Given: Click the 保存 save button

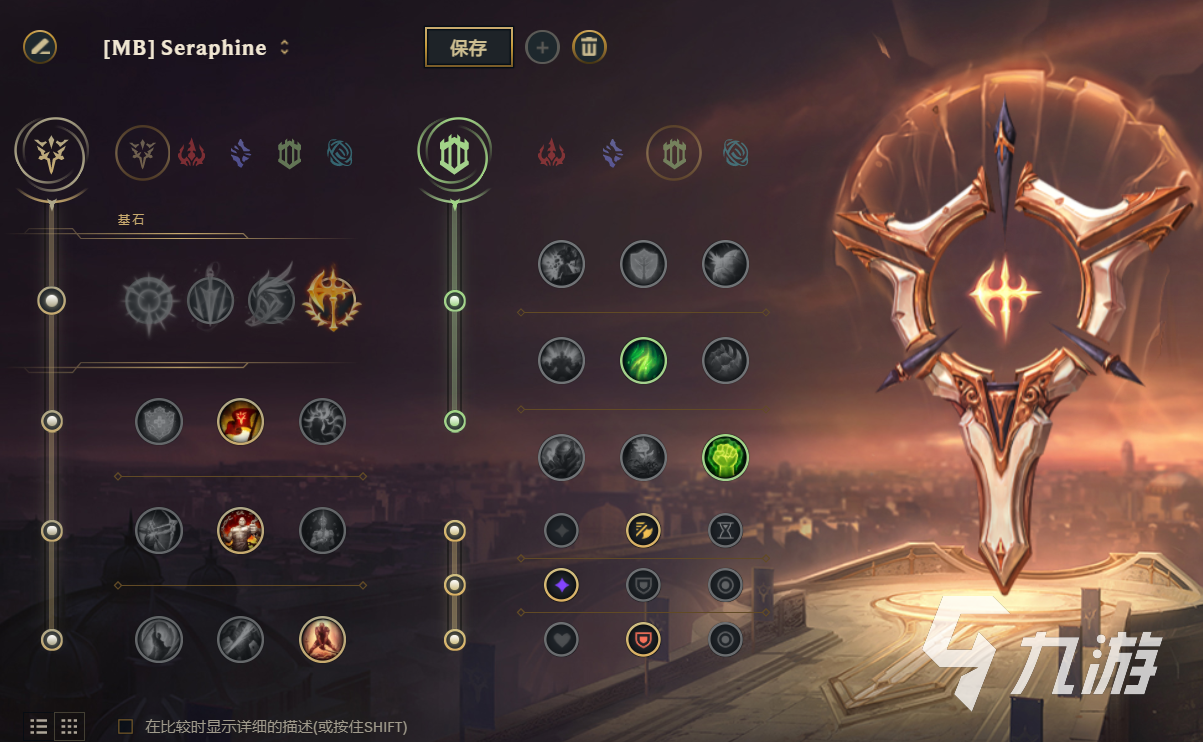Looking at the screenshot, I should tap(469, 47).
